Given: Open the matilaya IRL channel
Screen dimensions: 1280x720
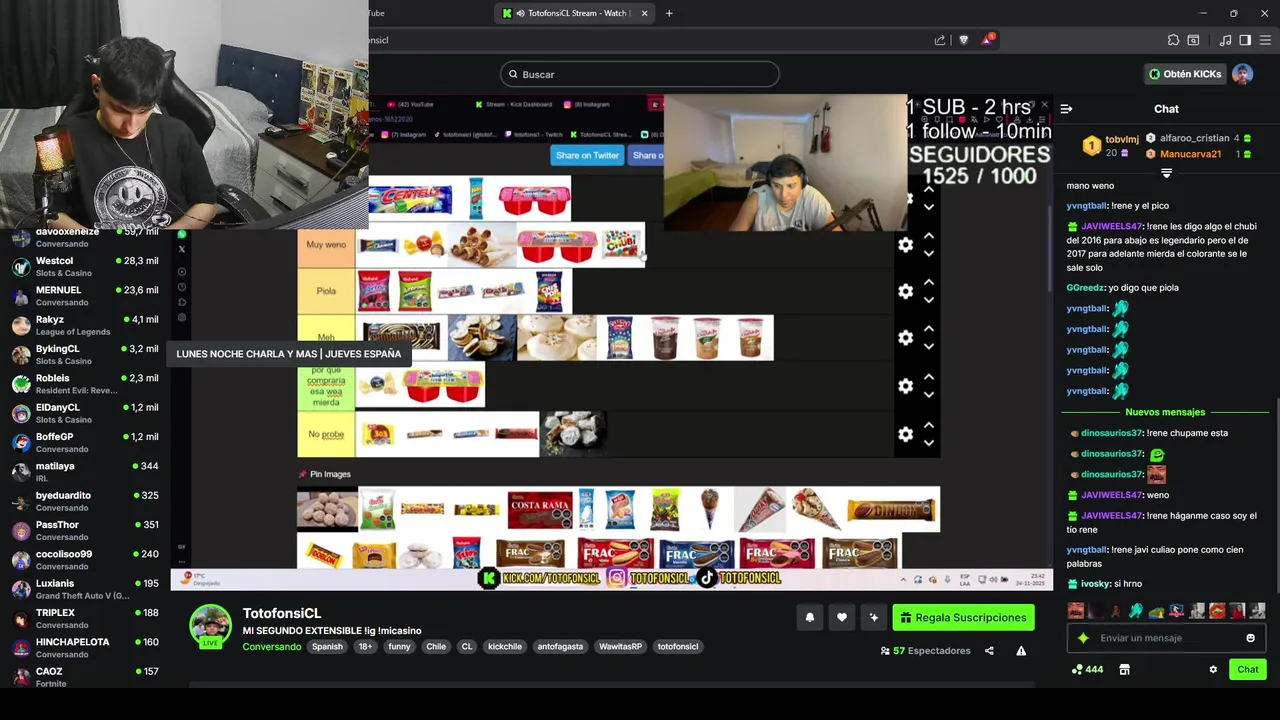Looking at the screenshot, I should tap(84, 472).
